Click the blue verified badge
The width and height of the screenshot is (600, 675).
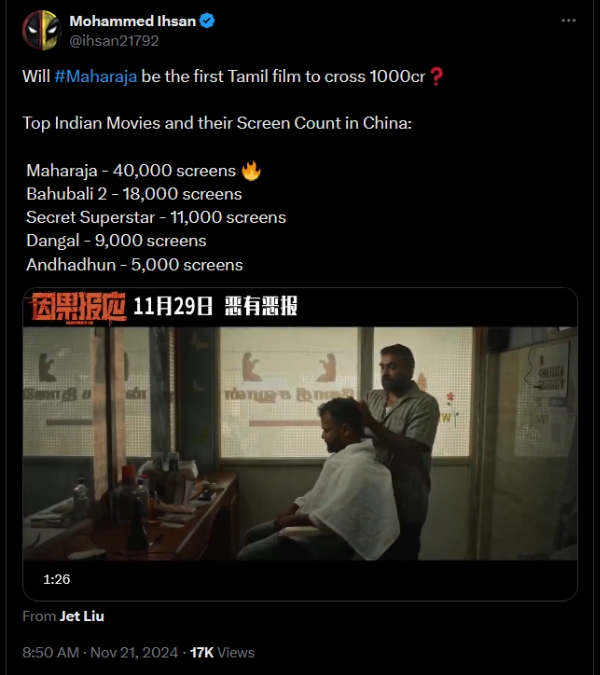(x=207, y=21)
